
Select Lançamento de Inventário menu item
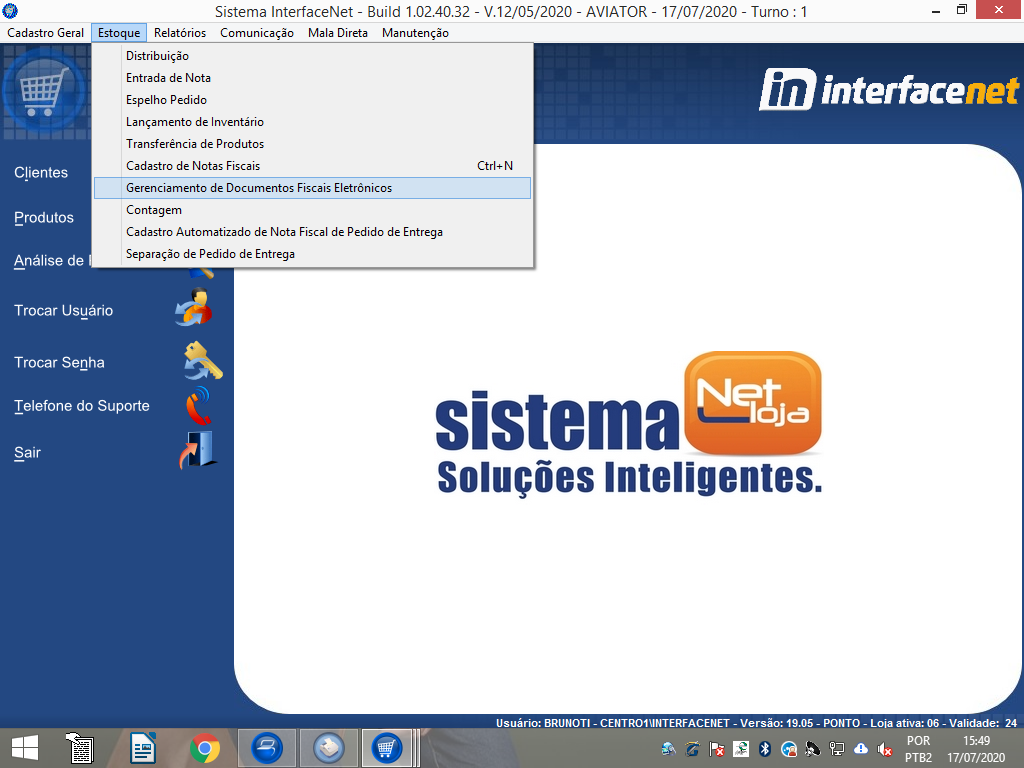(x=195, y=122)
